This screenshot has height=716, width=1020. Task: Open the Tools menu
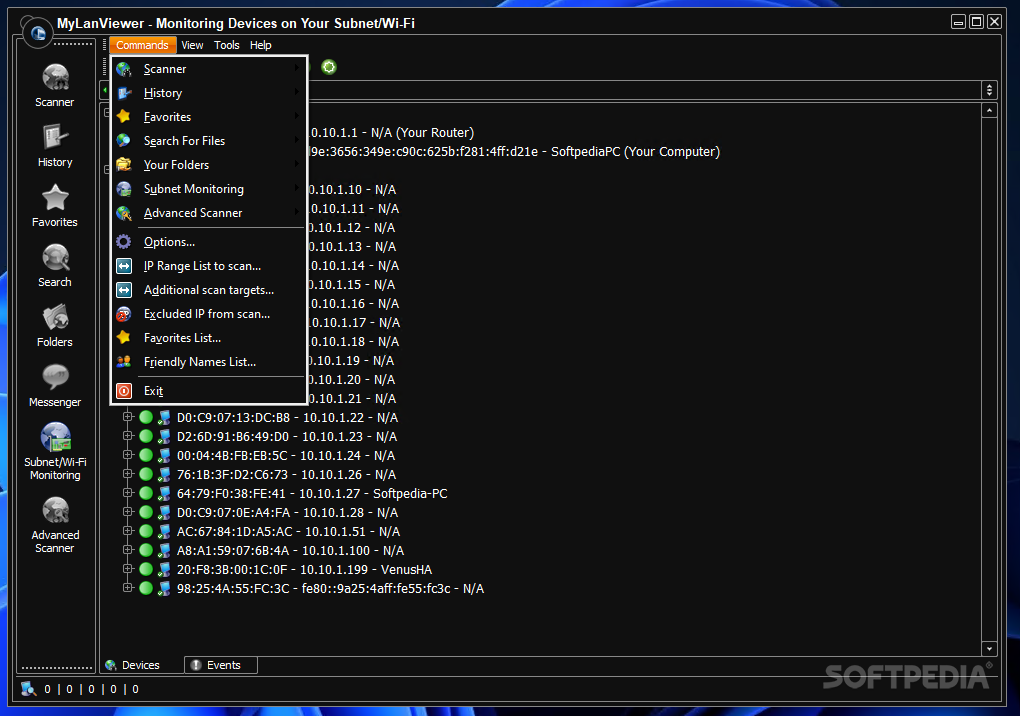click(226, 45)
